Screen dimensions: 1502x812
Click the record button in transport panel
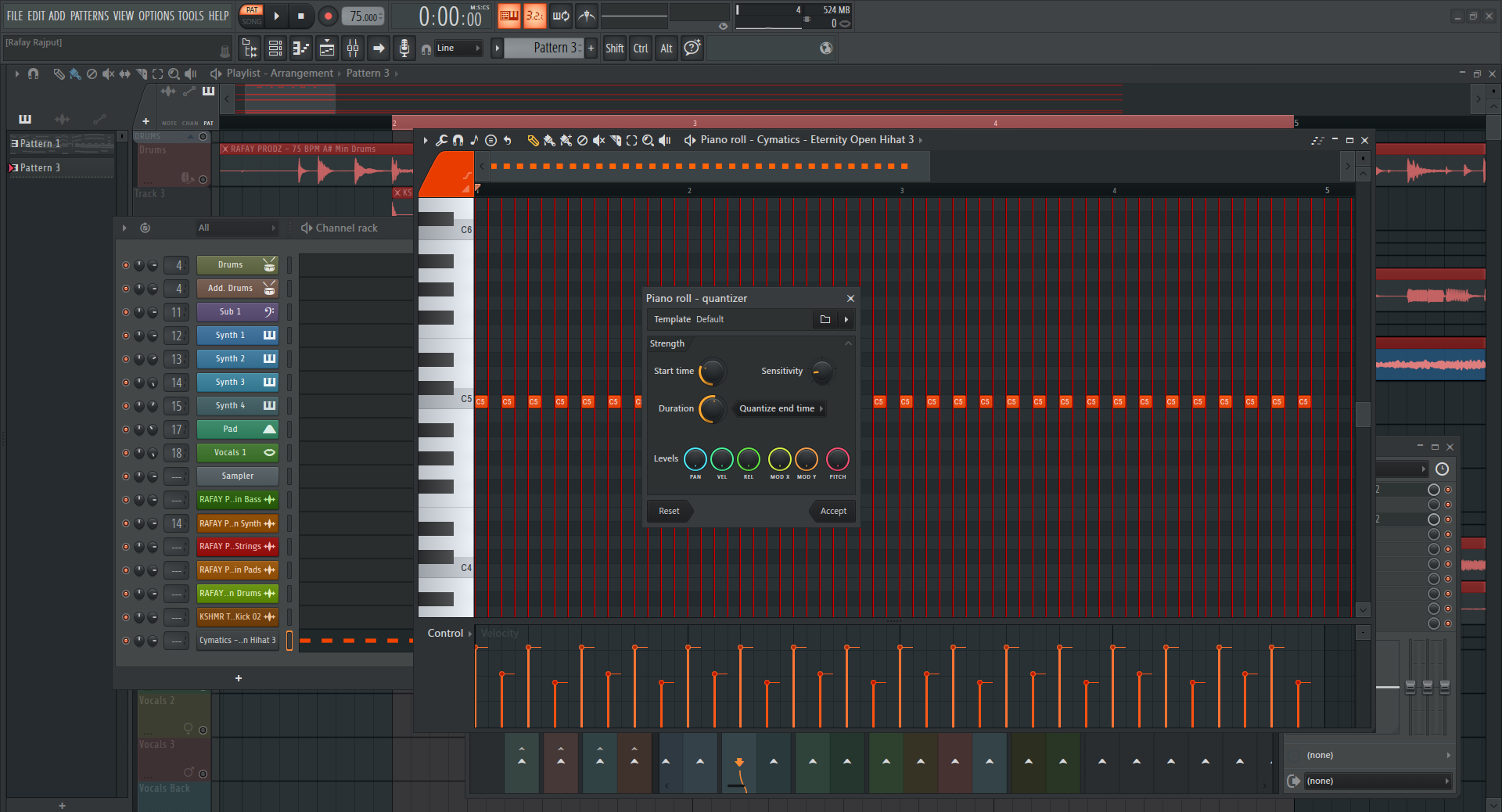coord(328,16)
